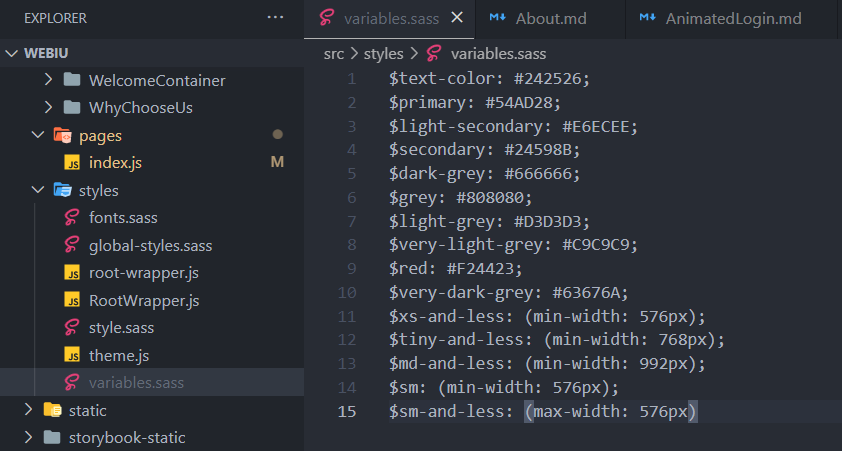
Task: Click the JS icon of root-wrapper.js
Action: 72,272
